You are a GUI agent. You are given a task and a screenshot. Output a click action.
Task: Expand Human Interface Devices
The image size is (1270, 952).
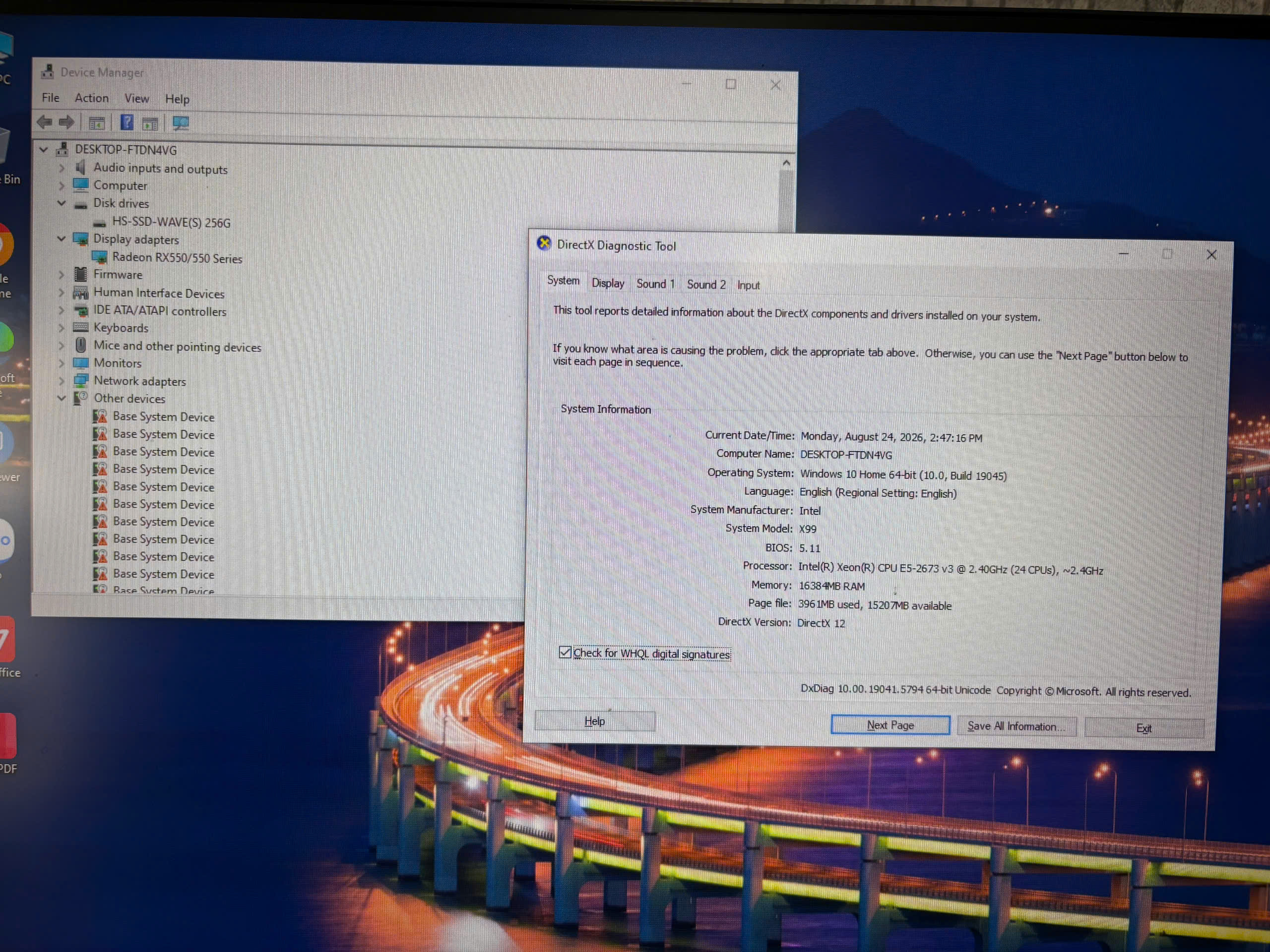[62, 292]
